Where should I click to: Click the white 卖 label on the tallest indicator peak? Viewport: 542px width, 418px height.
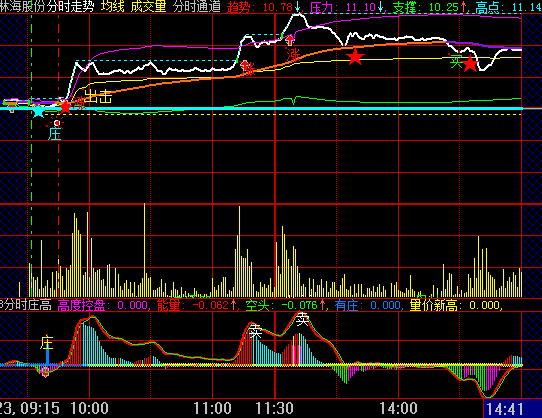point(302,319)
